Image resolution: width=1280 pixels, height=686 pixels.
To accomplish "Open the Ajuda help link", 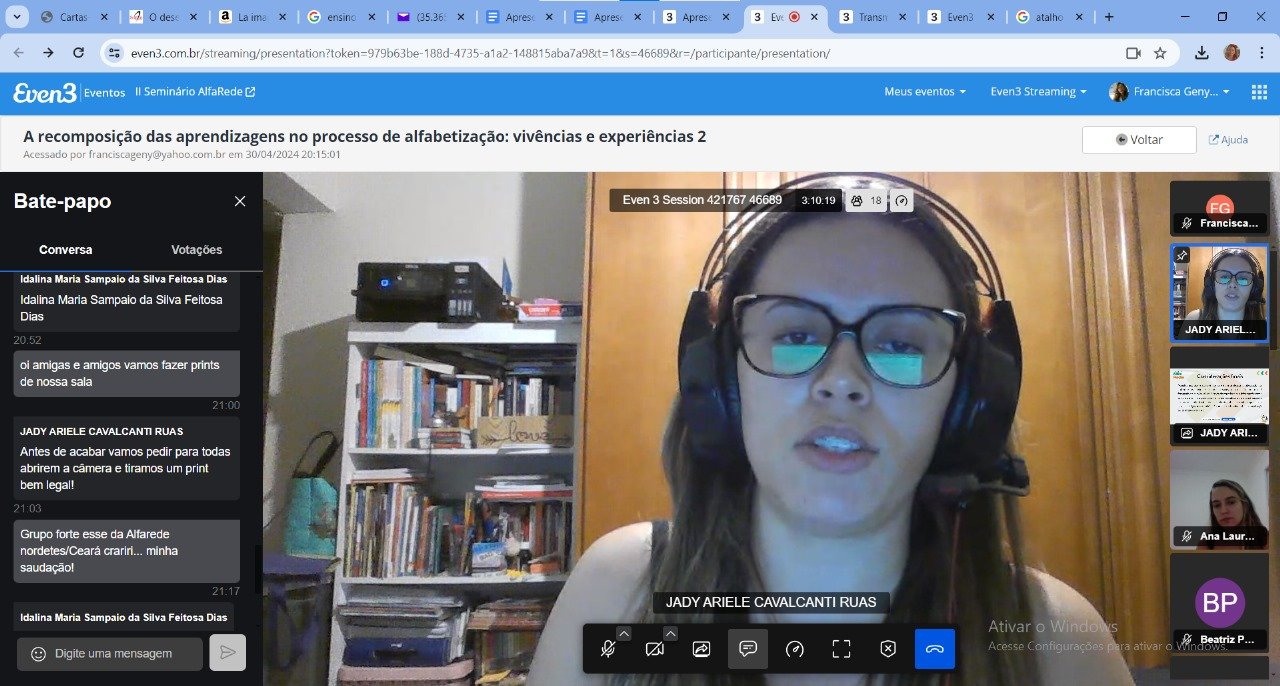I will (1228, 140).
